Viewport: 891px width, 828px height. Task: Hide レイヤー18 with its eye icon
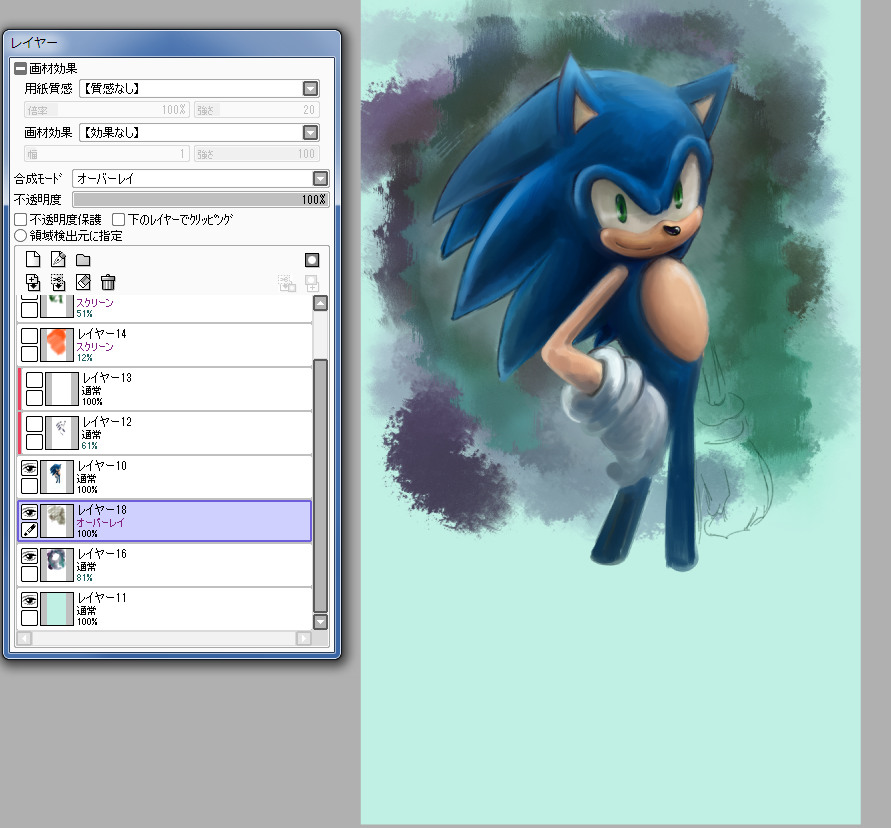(30, 512)
